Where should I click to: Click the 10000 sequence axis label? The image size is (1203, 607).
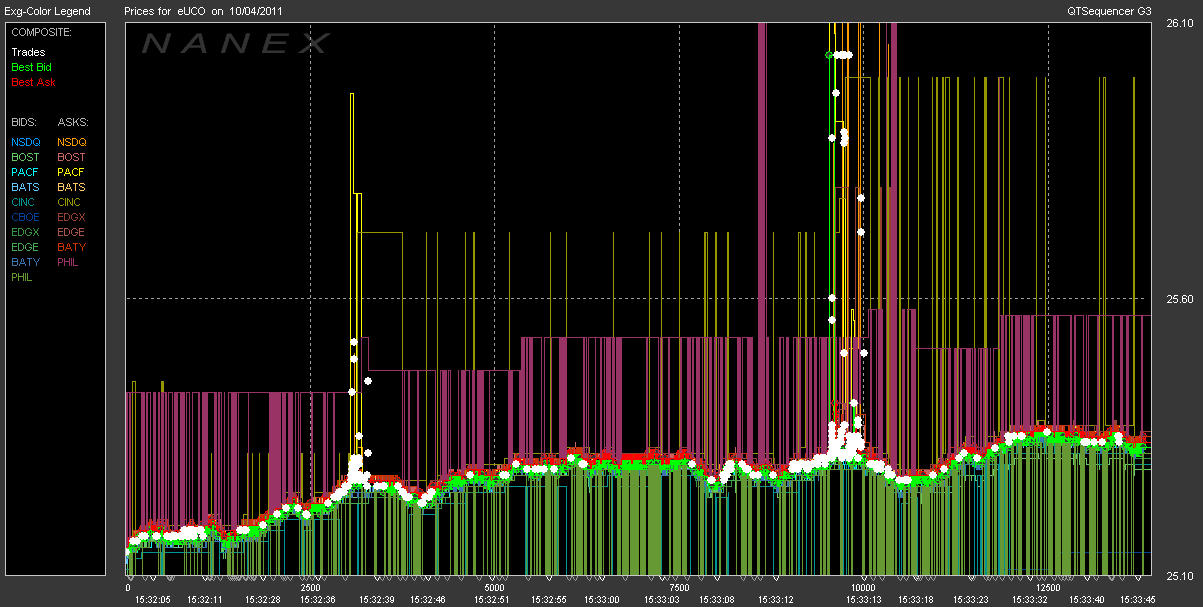(863, 588)
